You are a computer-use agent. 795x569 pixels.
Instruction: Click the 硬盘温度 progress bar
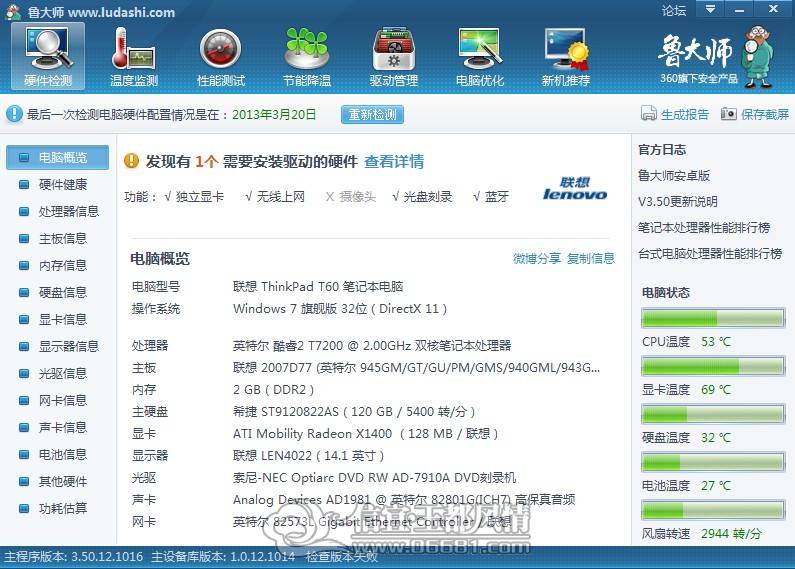tap(713, 414)
